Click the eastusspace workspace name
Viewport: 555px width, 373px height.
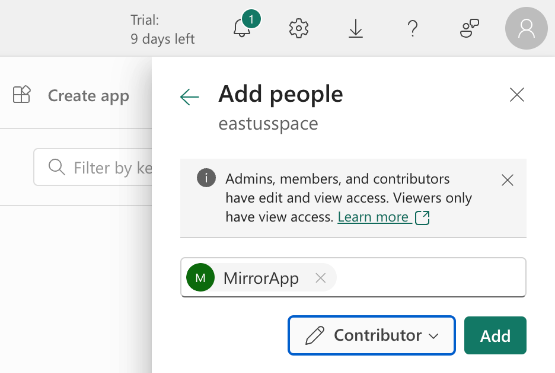268,124
